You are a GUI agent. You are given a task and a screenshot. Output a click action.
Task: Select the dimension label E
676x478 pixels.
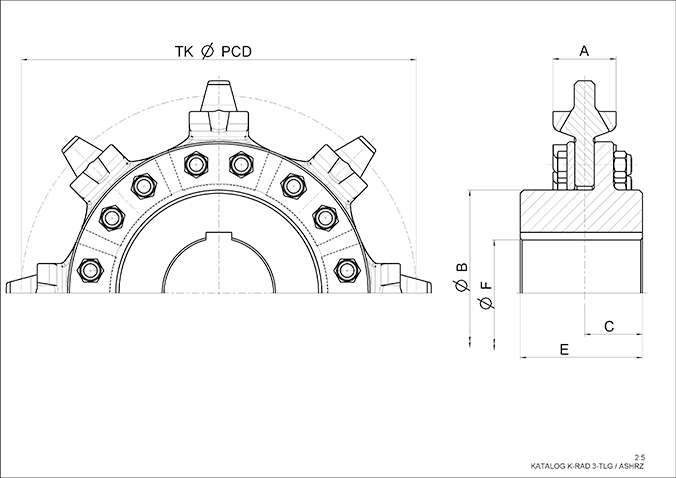[564, 349]
